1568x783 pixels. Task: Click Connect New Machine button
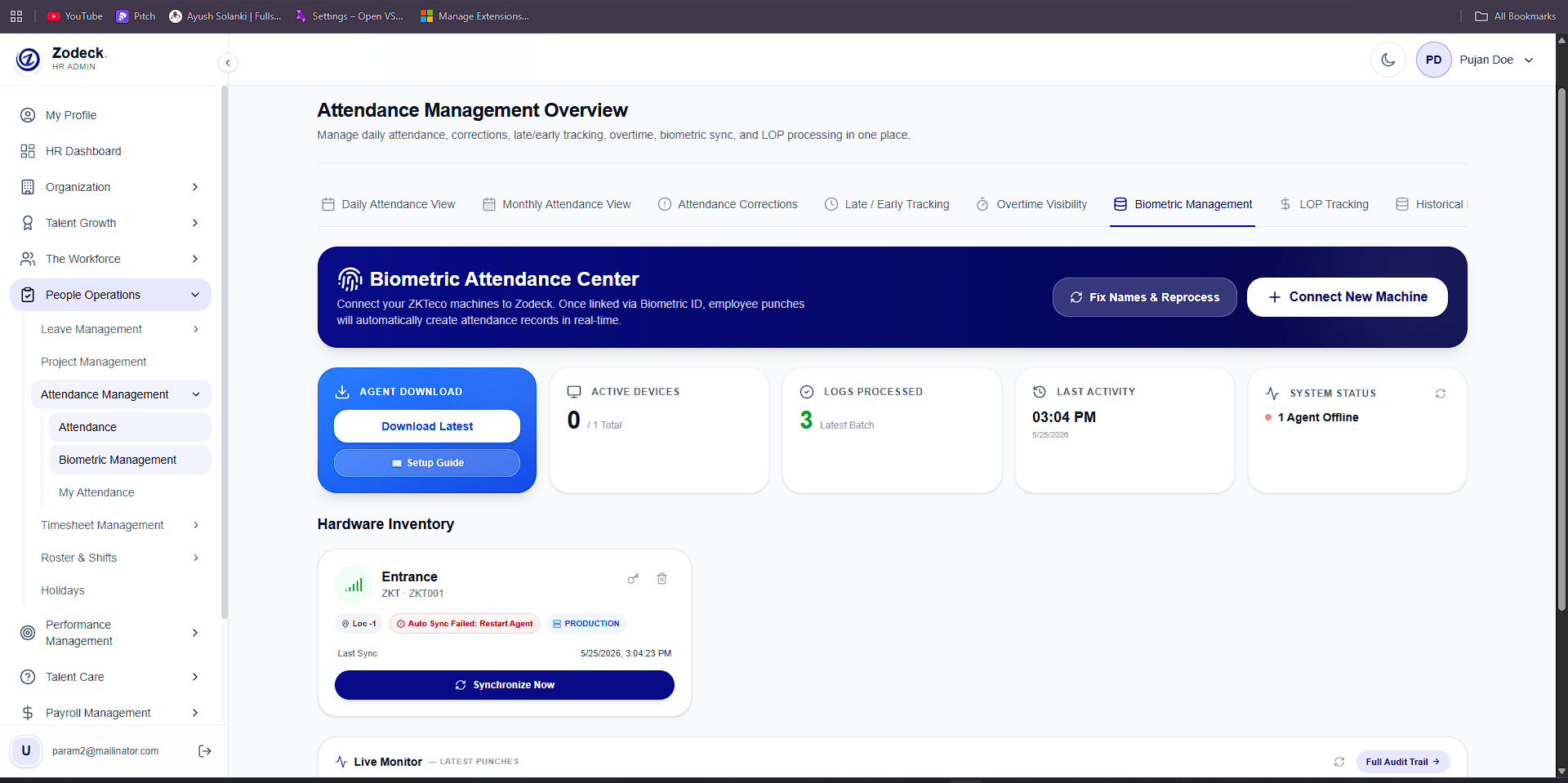coord(1347,297)
